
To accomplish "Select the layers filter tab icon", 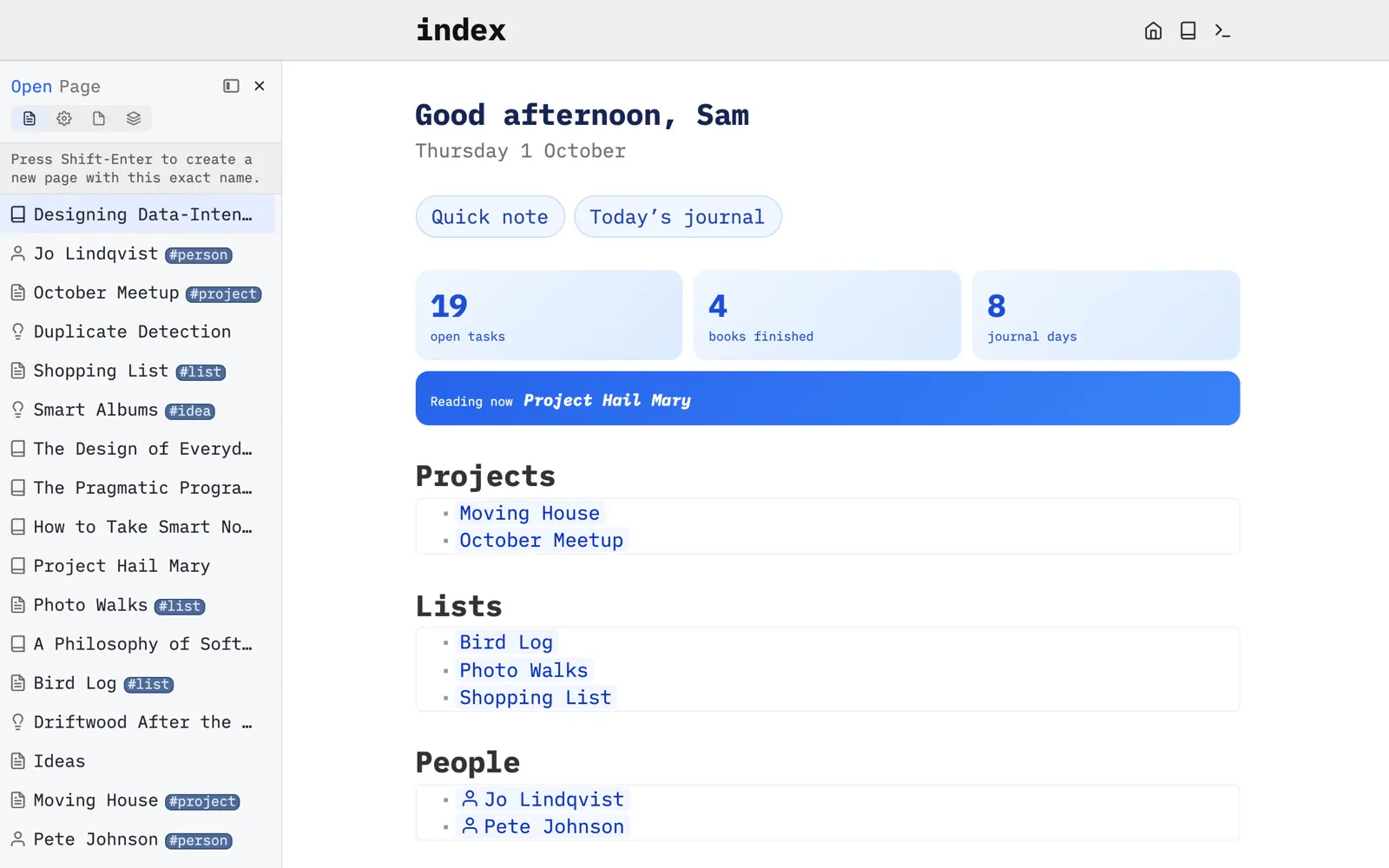I will [134, 118].
